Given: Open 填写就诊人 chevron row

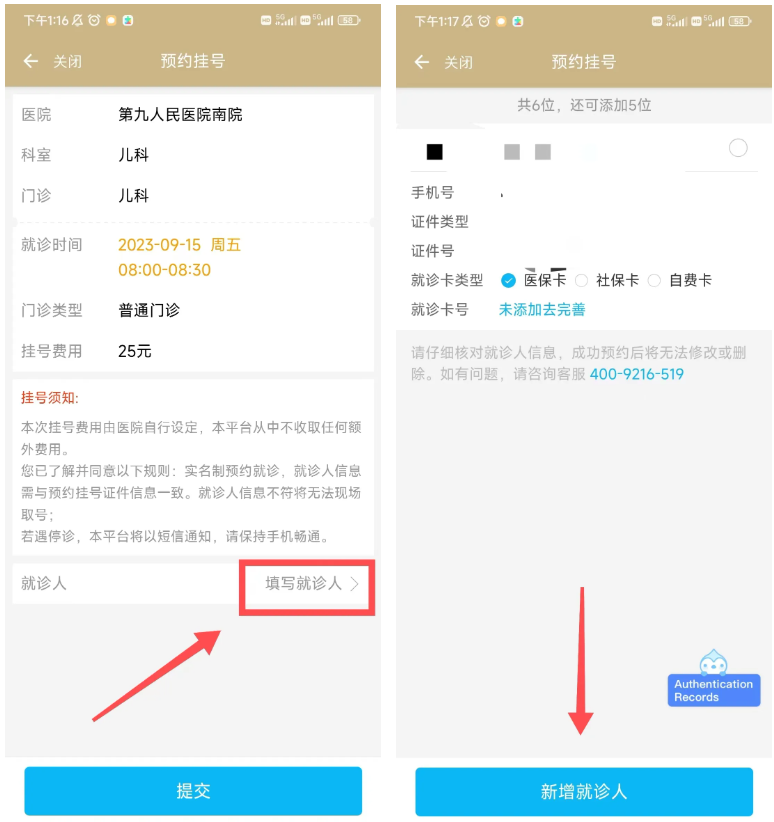Looking at the screenshot, I should click(311, 583).
